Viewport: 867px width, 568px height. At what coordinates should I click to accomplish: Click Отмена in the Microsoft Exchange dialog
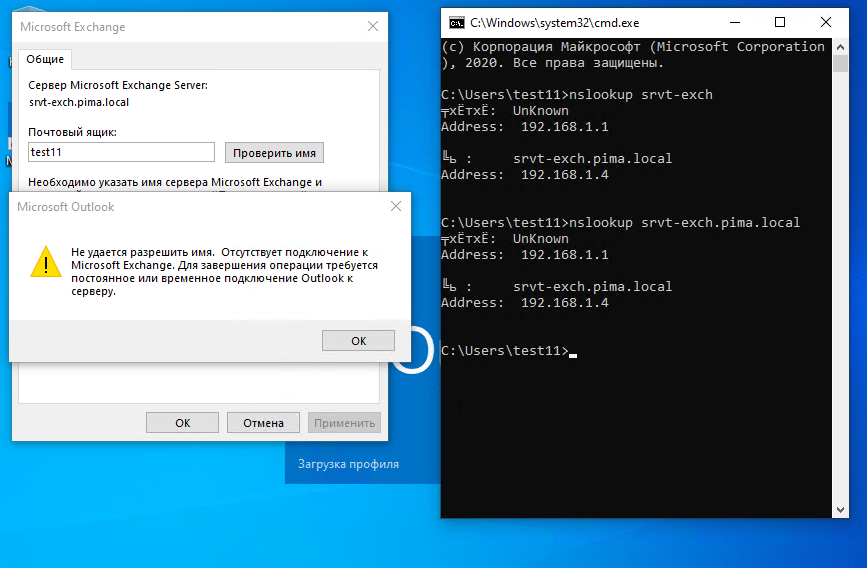click(x=263, y=423)
